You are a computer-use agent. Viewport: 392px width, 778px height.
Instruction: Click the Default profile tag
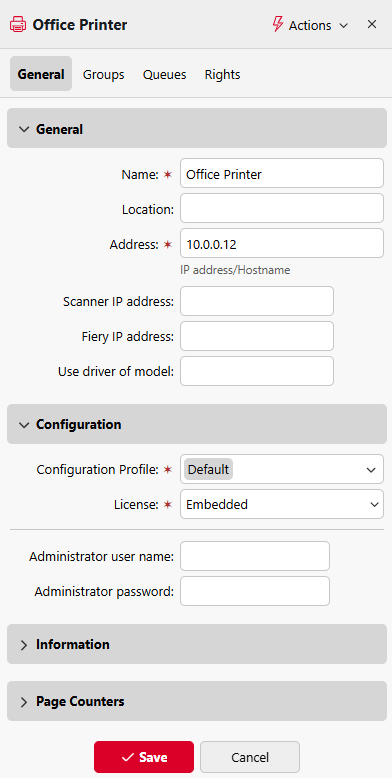208,469
